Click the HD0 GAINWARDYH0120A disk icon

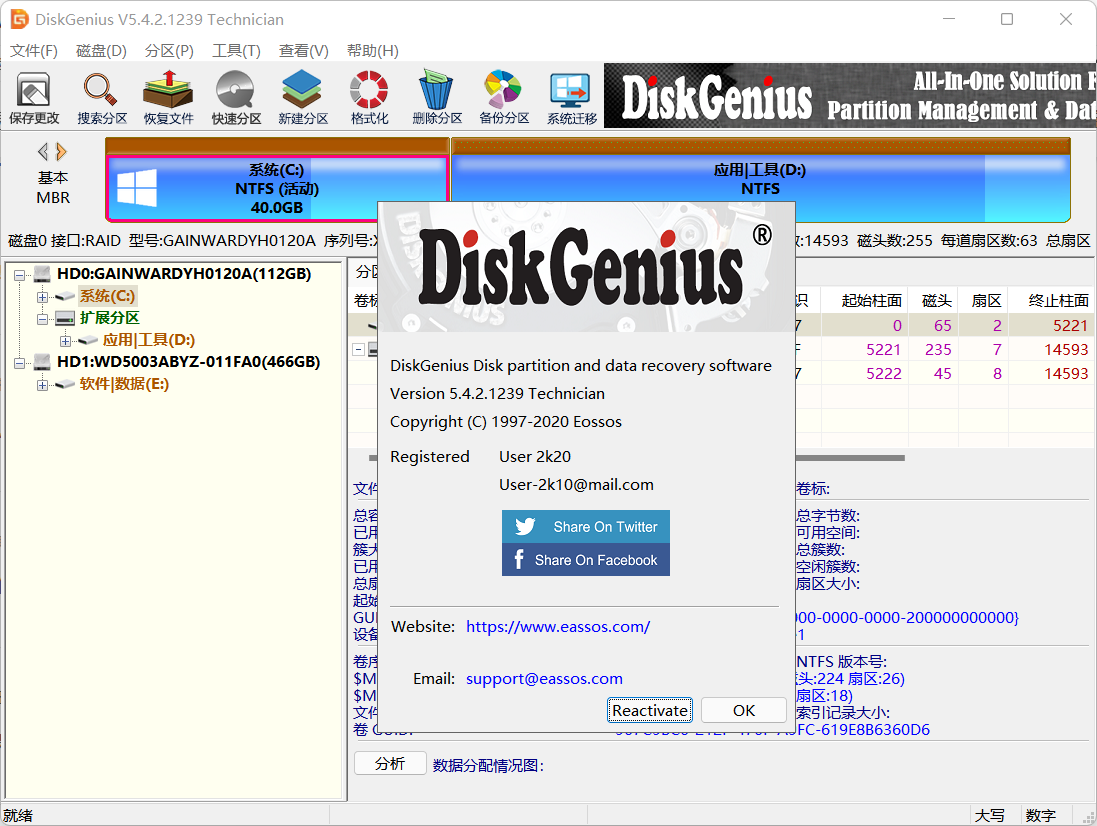coord(42,273)
